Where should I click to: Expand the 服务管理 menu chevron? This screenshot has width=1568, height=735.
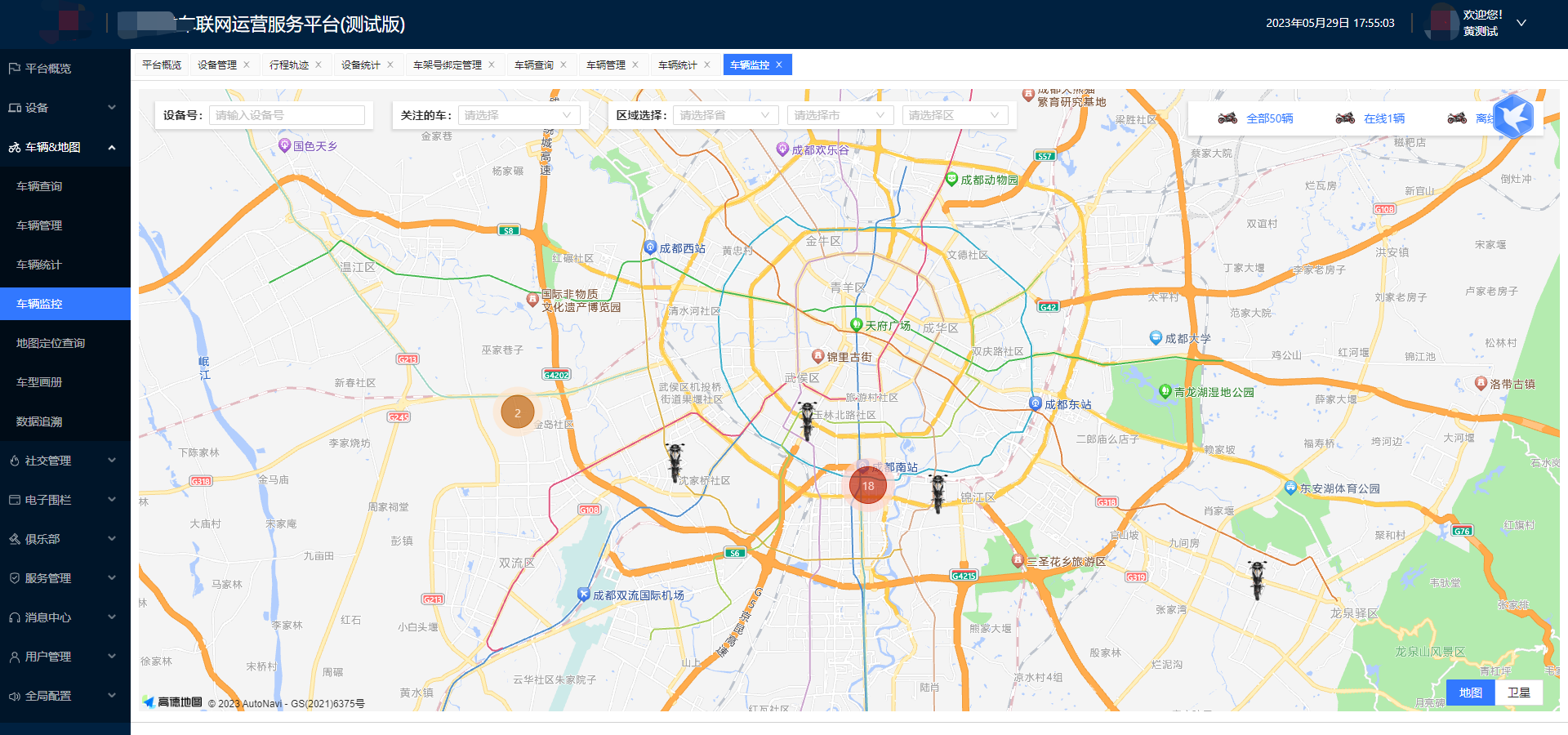pyautogui.click(x=112, y=578)
